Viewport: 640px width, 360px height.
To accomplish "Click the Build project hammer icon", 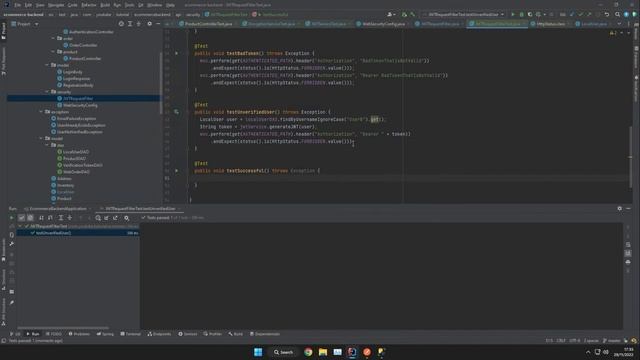I will tap(413, 14).
